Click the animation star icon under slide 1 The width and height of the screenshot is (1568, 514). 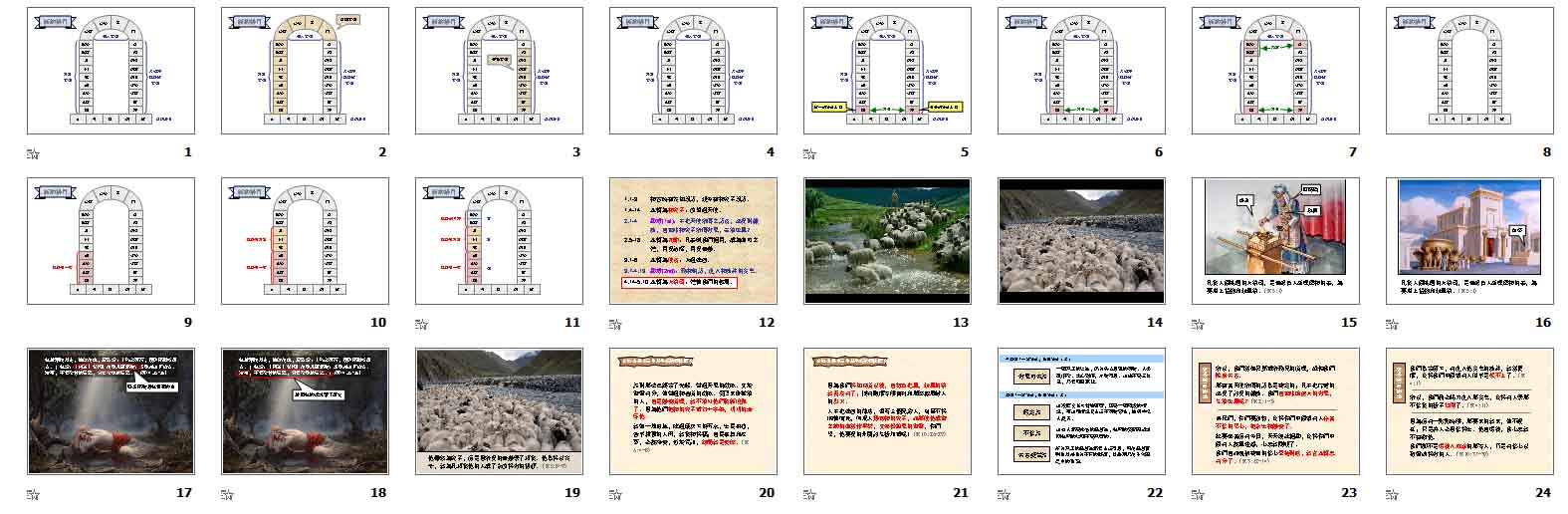(x=33, y=152)
